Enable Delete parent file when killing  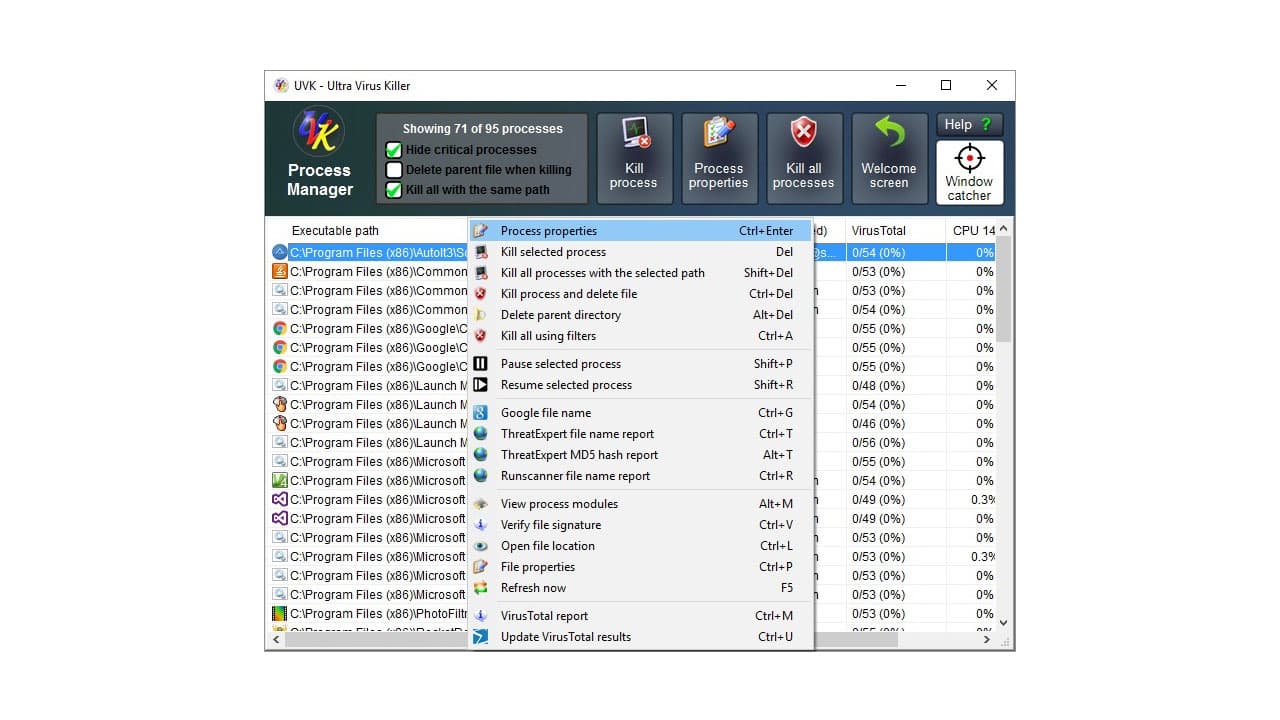point(394,169)
